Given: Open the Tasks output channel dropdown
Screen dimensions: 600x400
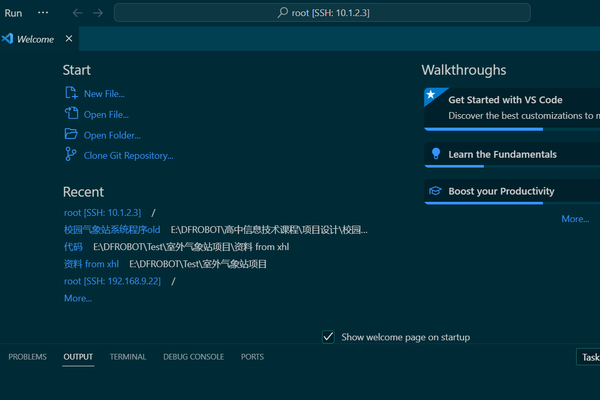Looking at the screenshot, I should coord(588,357).
